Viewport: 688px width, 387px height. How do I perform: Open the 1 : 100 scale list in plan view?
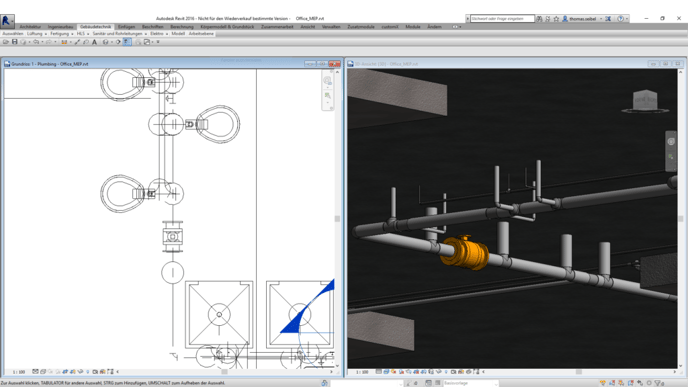[18, 372]
